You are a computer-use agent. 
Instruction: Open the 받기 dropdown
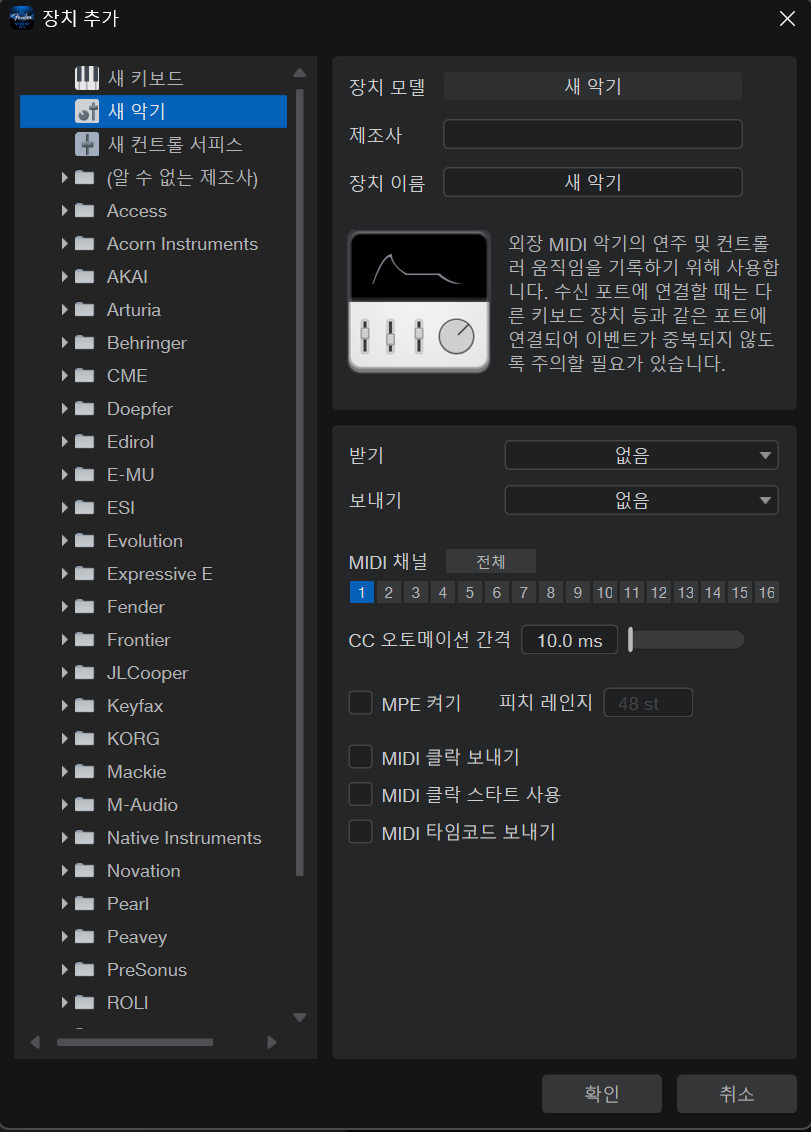click(641, 455)
